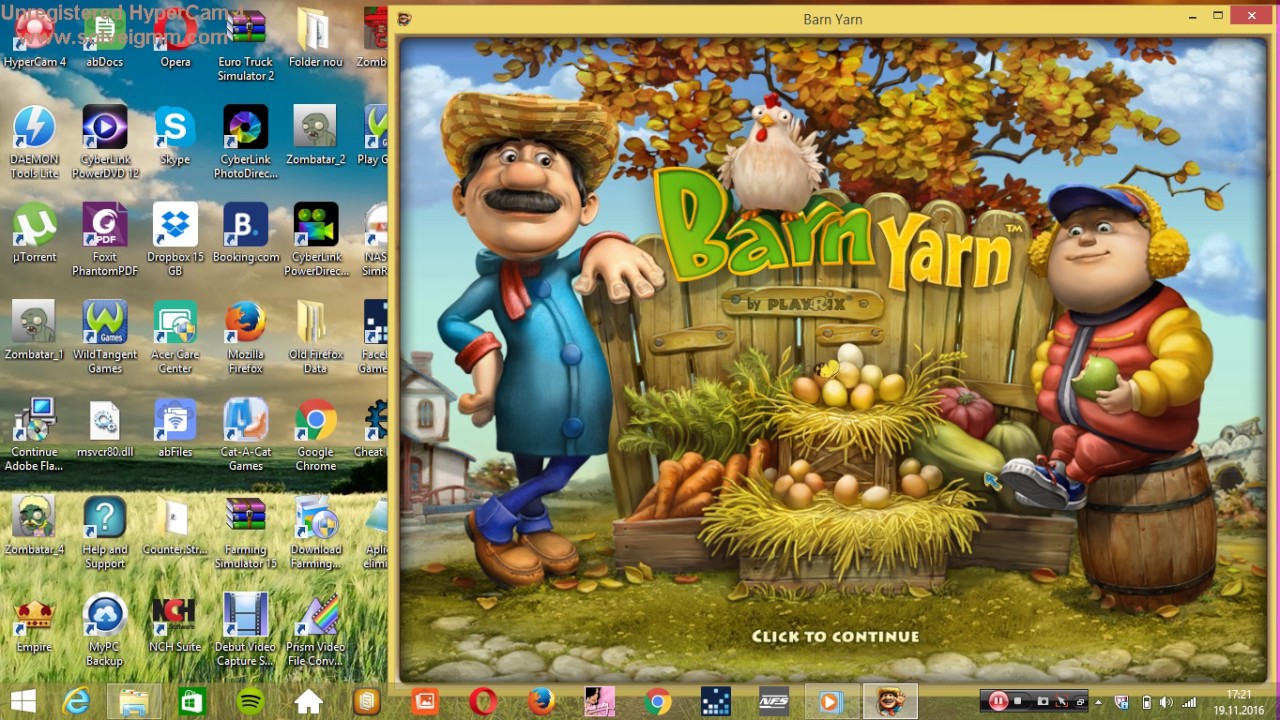Open the abFiles desktop icon
1280x720 pixels.
click(x=175, y=428)
